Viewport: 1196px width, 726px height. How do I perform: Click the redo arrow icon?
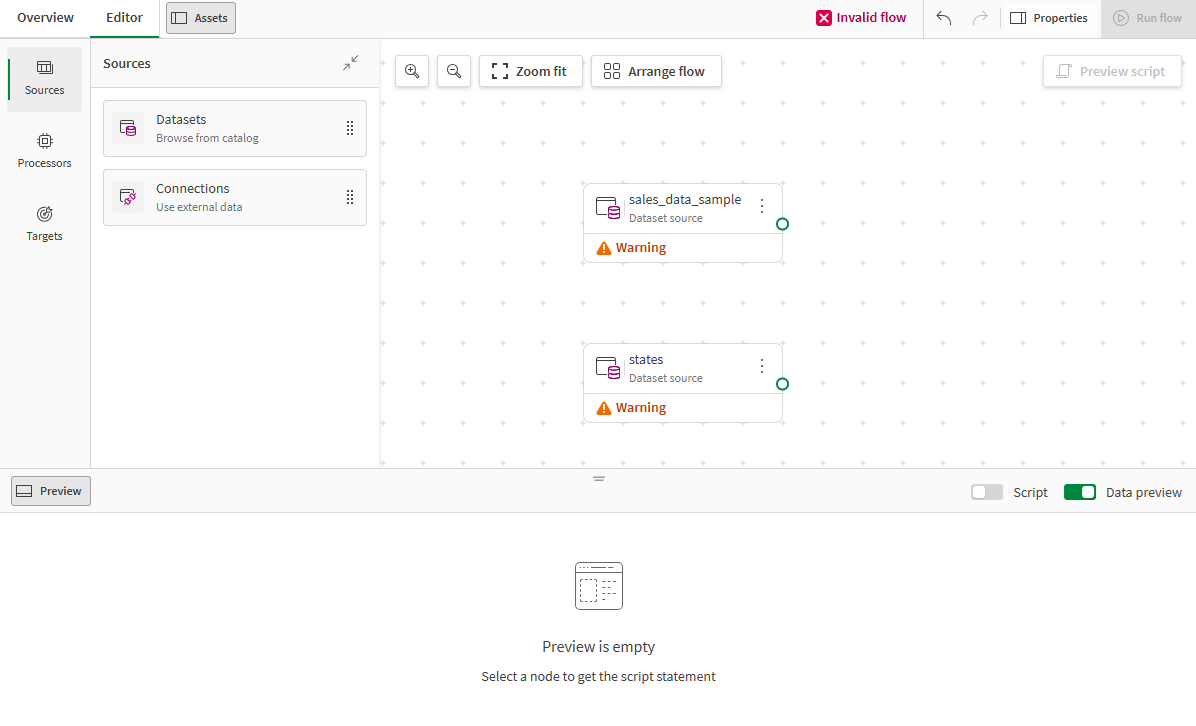(980, 18)
